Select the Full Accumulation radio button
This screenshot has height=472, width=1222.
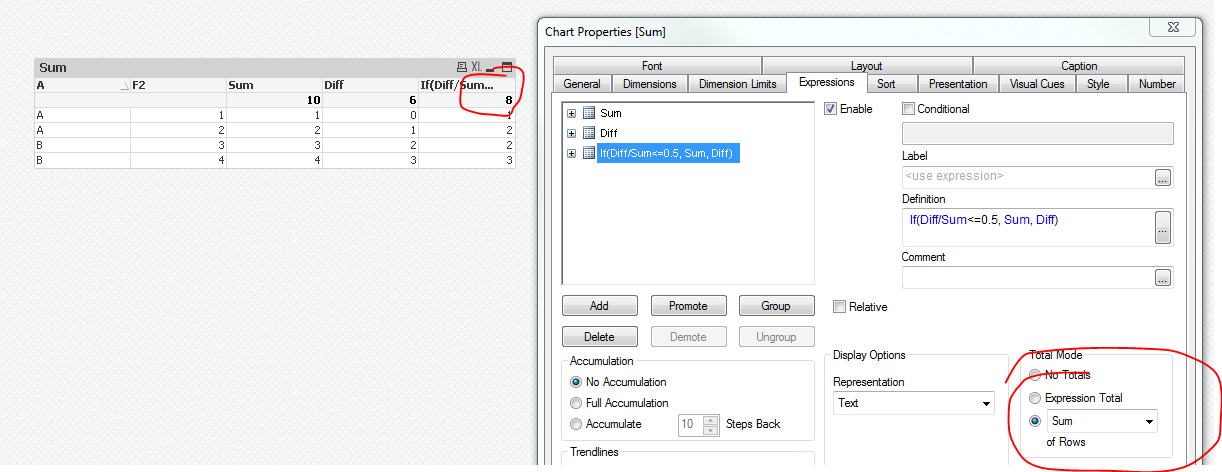click(575, 403)
